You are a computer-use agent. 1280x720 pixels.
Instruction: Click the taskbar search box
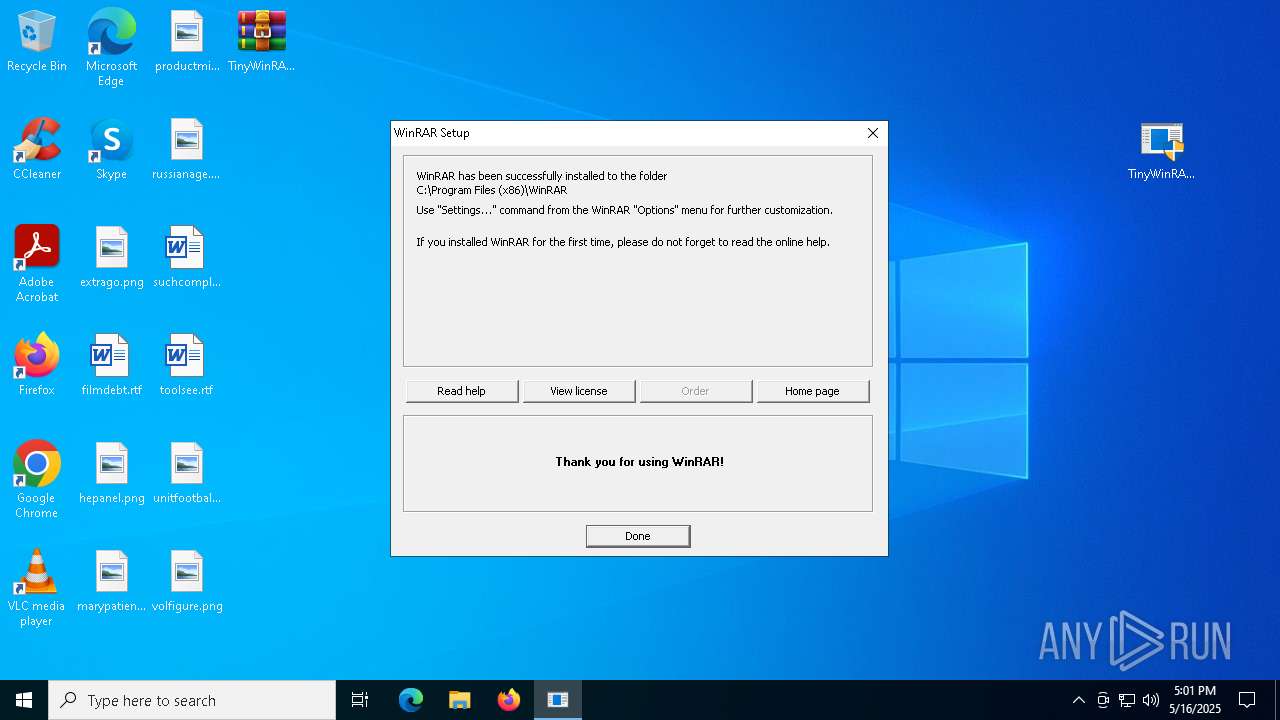click(x=192, y=700)
